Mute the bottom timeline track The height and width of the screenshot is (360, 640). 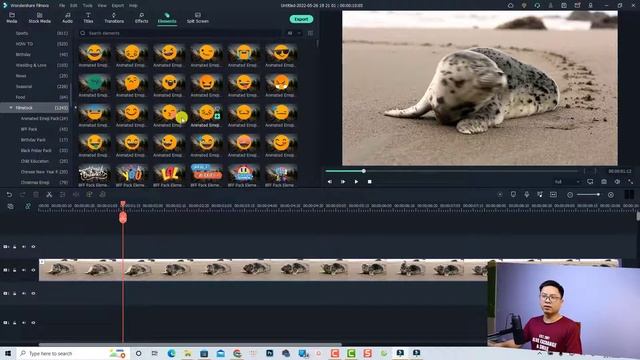click(24, 323)
